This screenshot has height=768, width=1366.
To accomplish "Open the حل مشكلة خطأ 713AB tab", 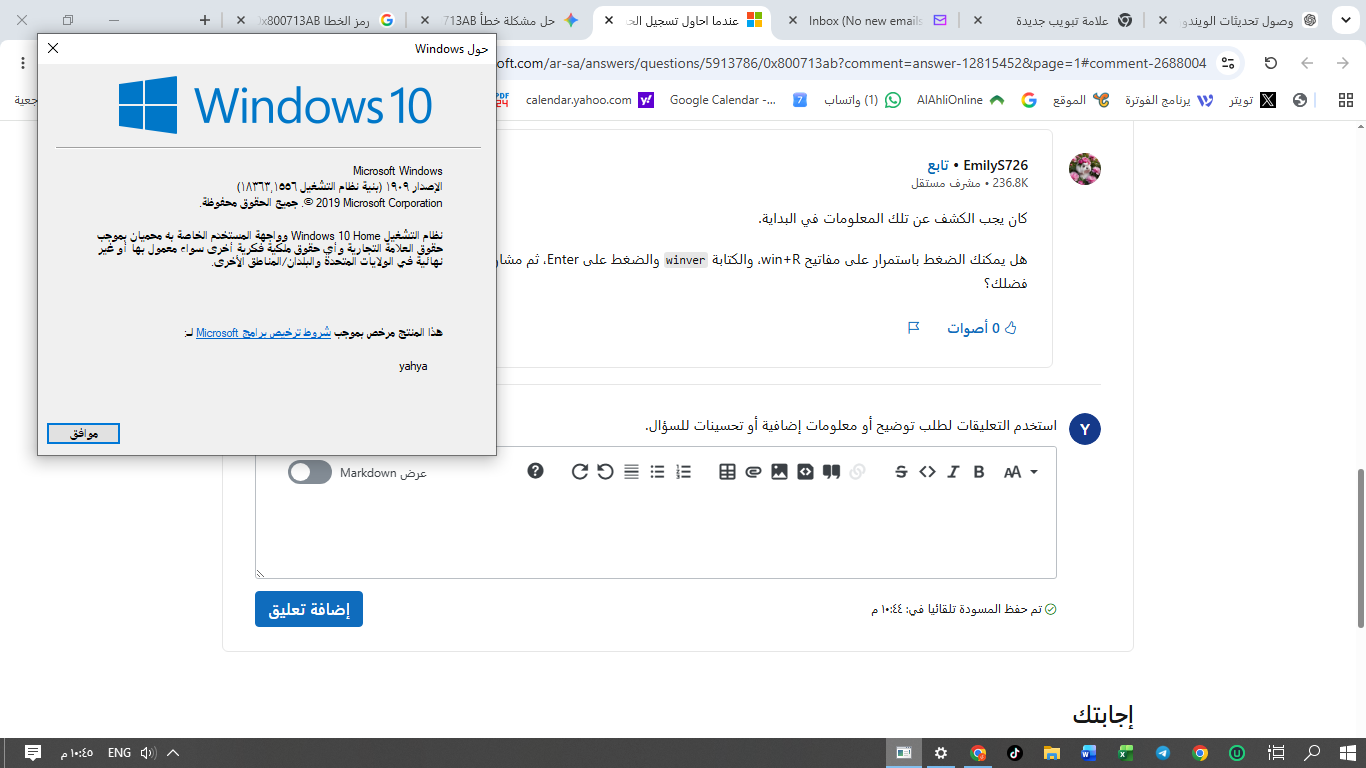I will (501, 20).
